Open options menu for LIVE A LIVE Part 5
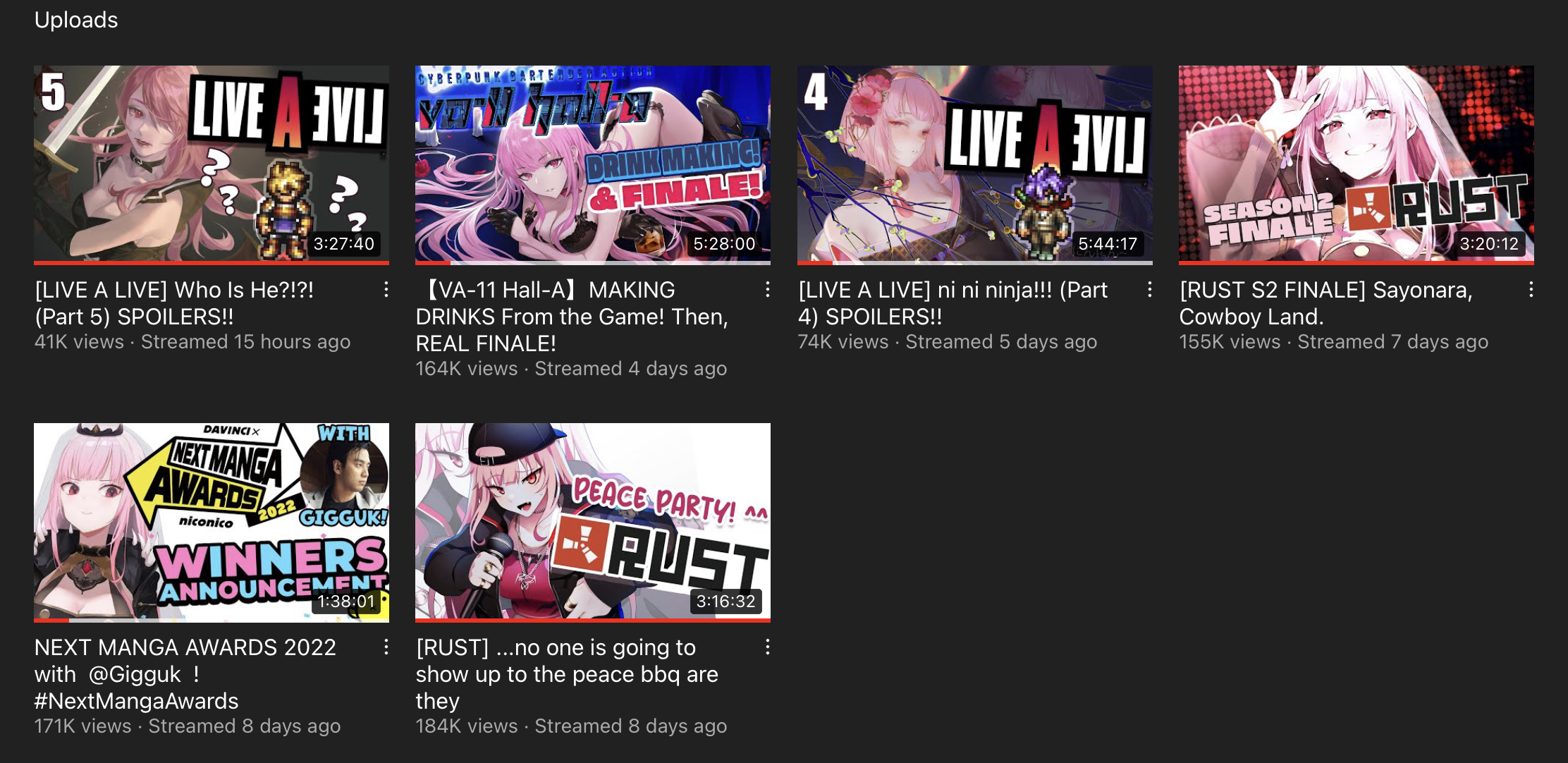The height and width of the screenshot is (763, 1568). tap(386, 289)
